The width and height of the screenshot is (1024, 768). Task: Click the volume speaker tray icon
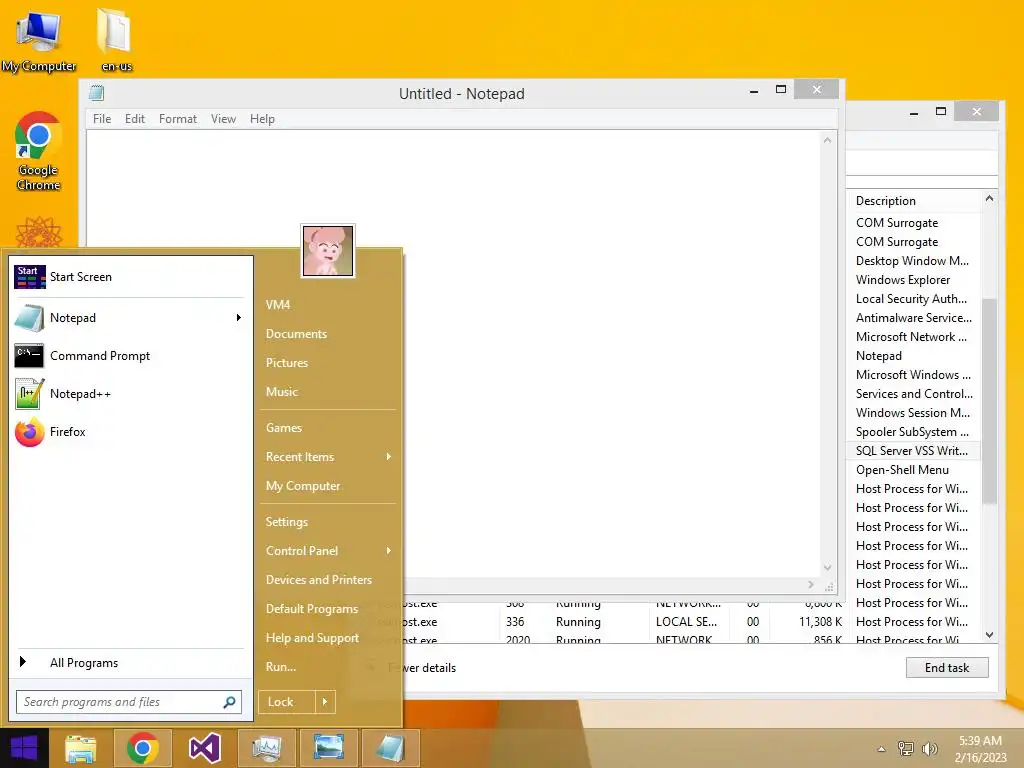tap(929, 748)
